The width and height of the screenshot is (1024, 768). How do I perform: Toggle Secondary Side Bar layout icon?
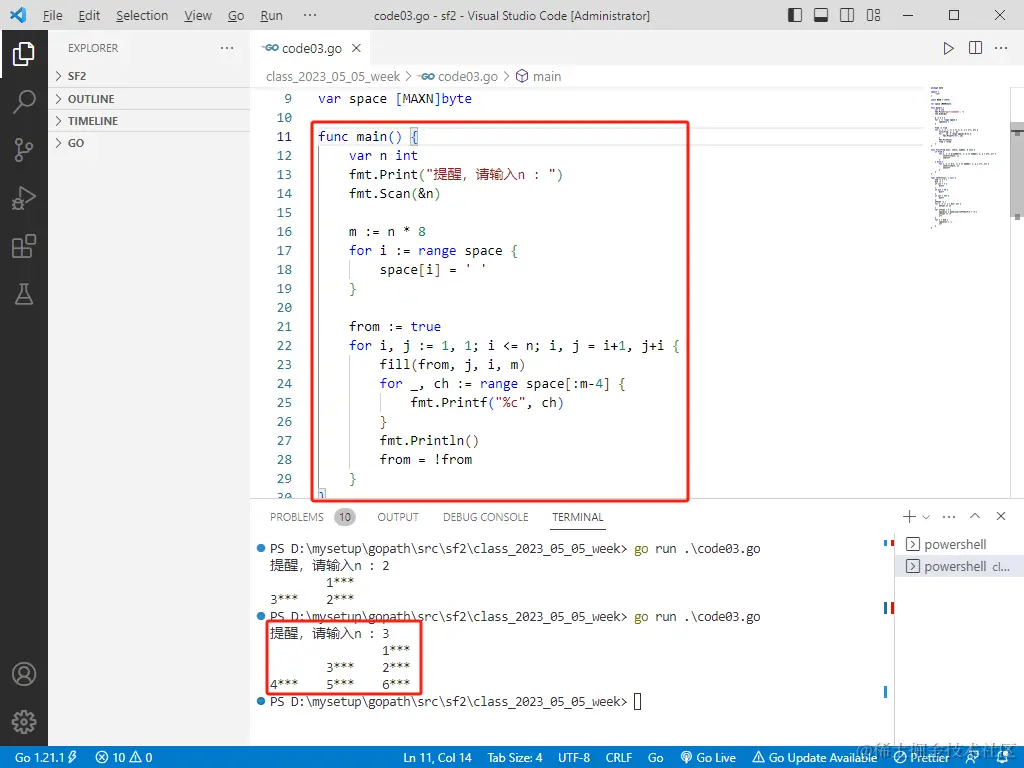(x=847, y=15)
